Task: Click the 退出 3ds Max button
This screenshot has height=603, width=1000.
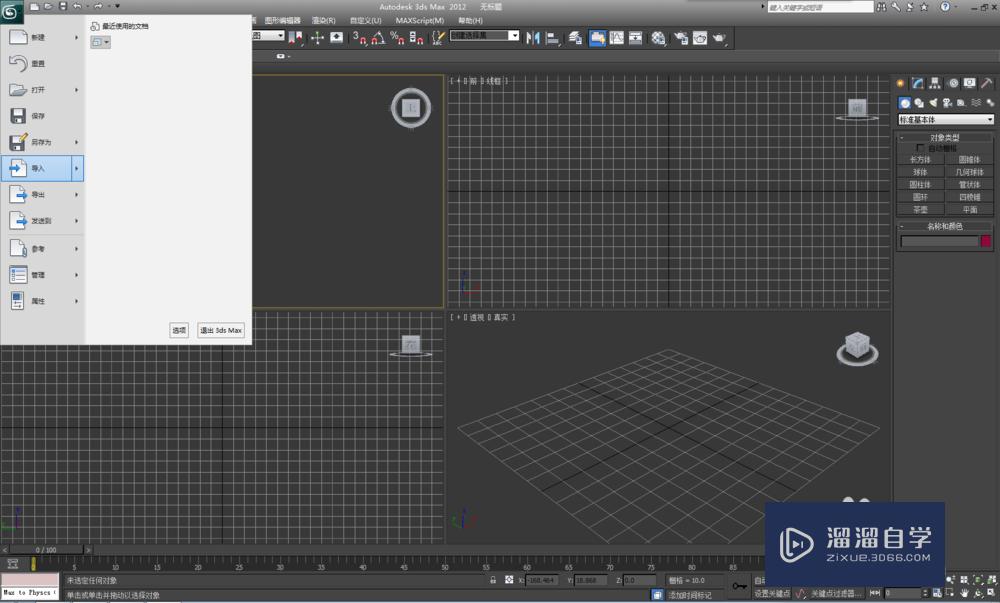Action: [221, 330]
